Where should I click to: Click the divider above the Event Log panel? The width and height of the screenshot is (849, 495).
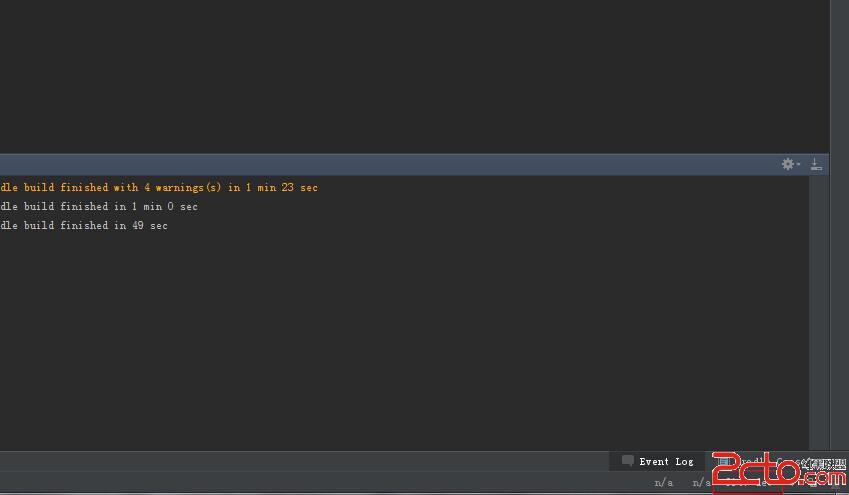pyautogui.click(x=400, y=153)
